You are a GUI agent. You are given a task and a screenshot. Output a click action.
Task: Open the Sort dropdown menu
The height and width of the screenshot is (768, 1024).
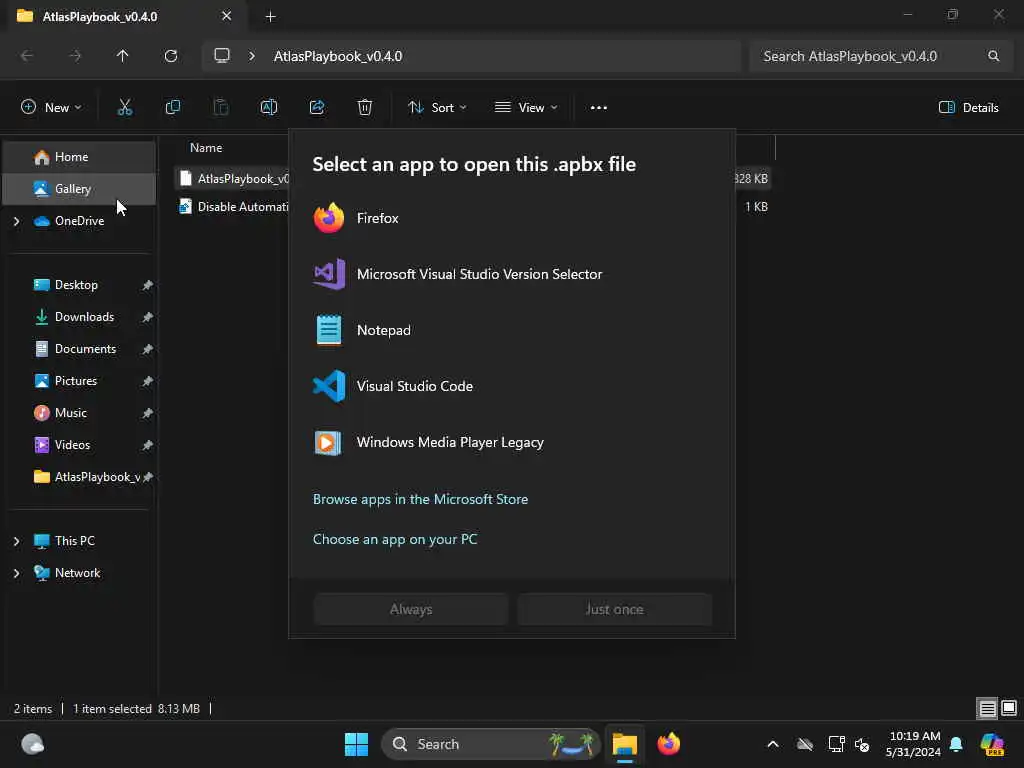point(438,108)
